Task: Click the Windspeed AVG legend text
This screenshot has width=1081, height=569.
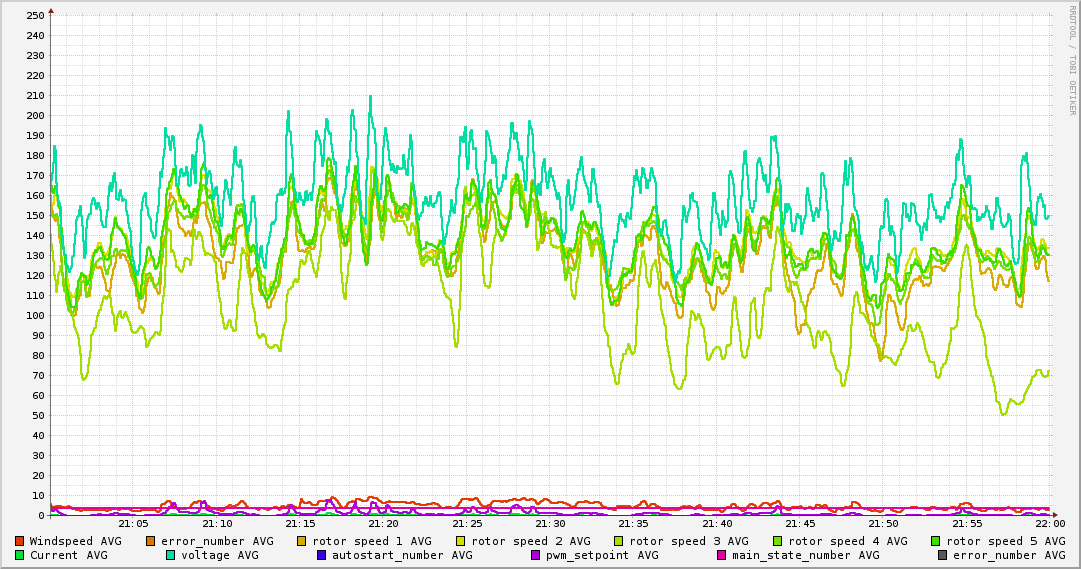Action: (75, 541)
